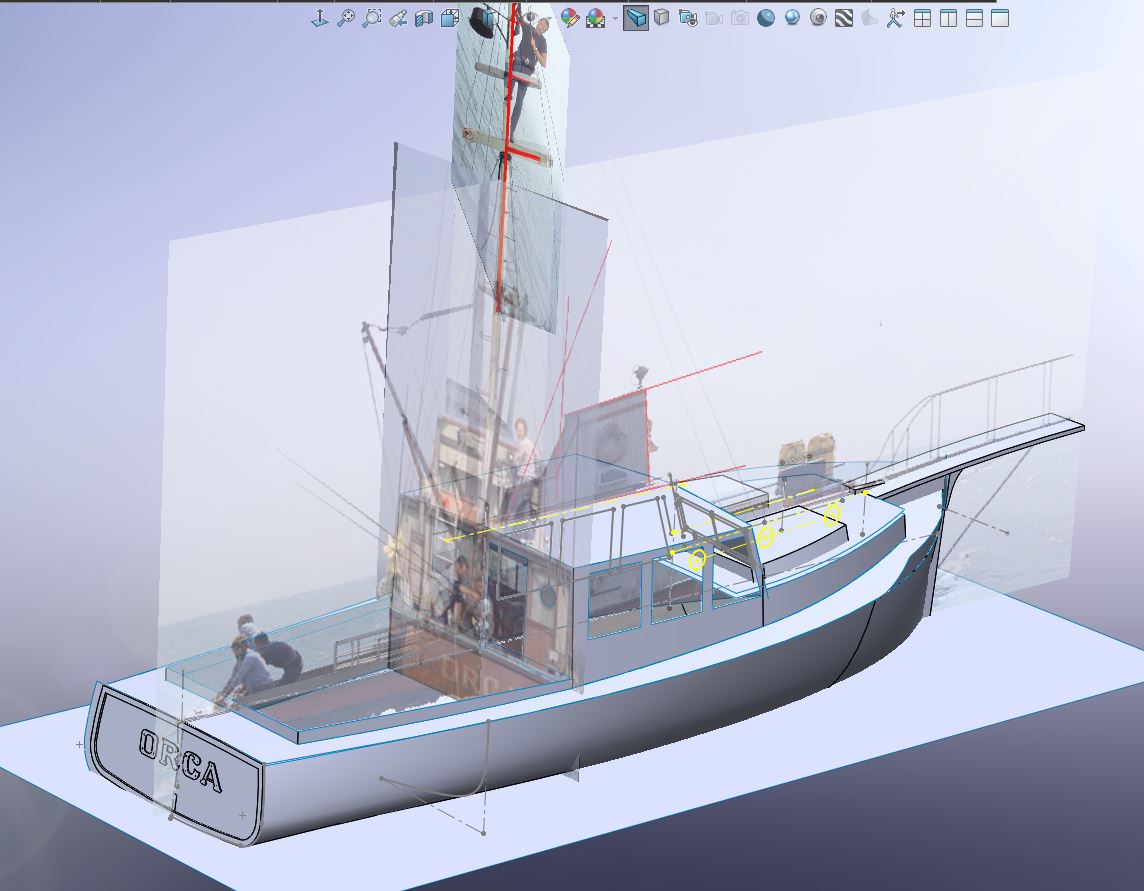The height and width of the screenshot is (891, 1144).
Task: Switch viewport to Four View layout
Action: coord(922,18)
